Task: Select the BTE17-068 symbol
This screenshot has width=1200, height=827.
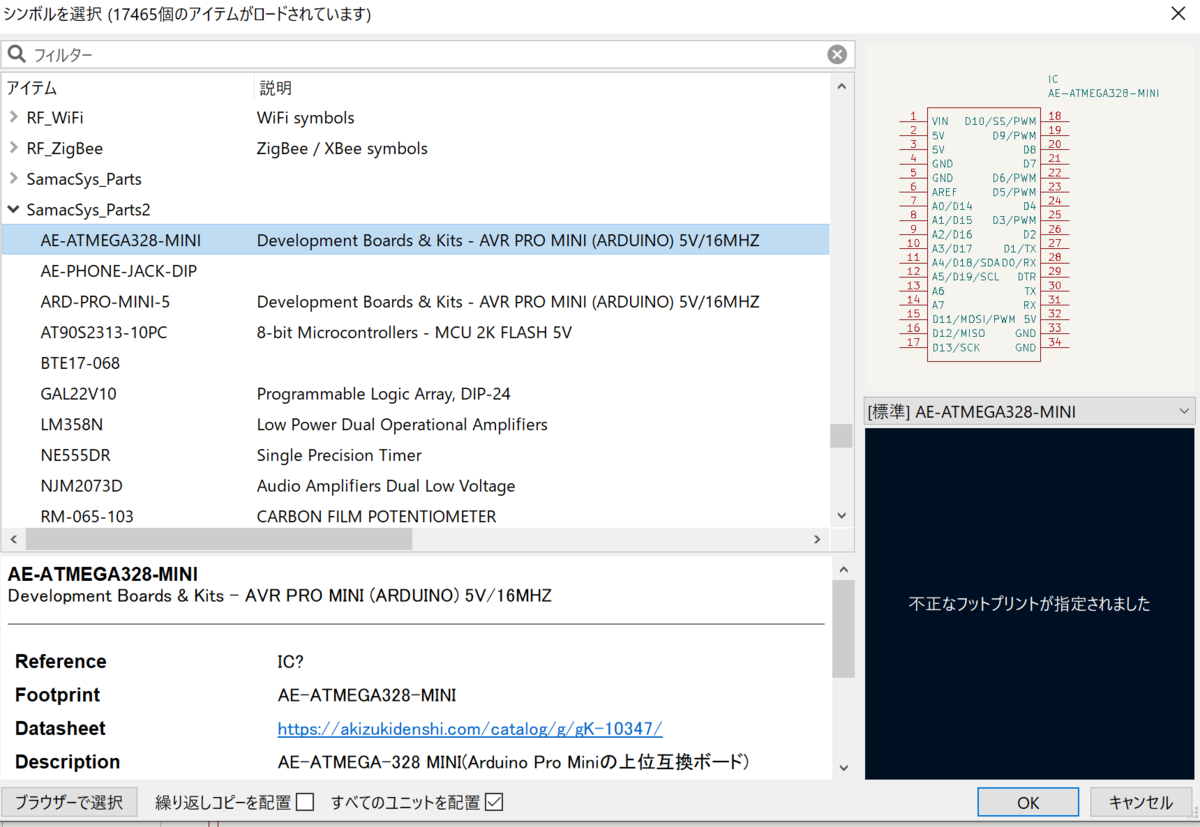Action: (x=80, y=364)
